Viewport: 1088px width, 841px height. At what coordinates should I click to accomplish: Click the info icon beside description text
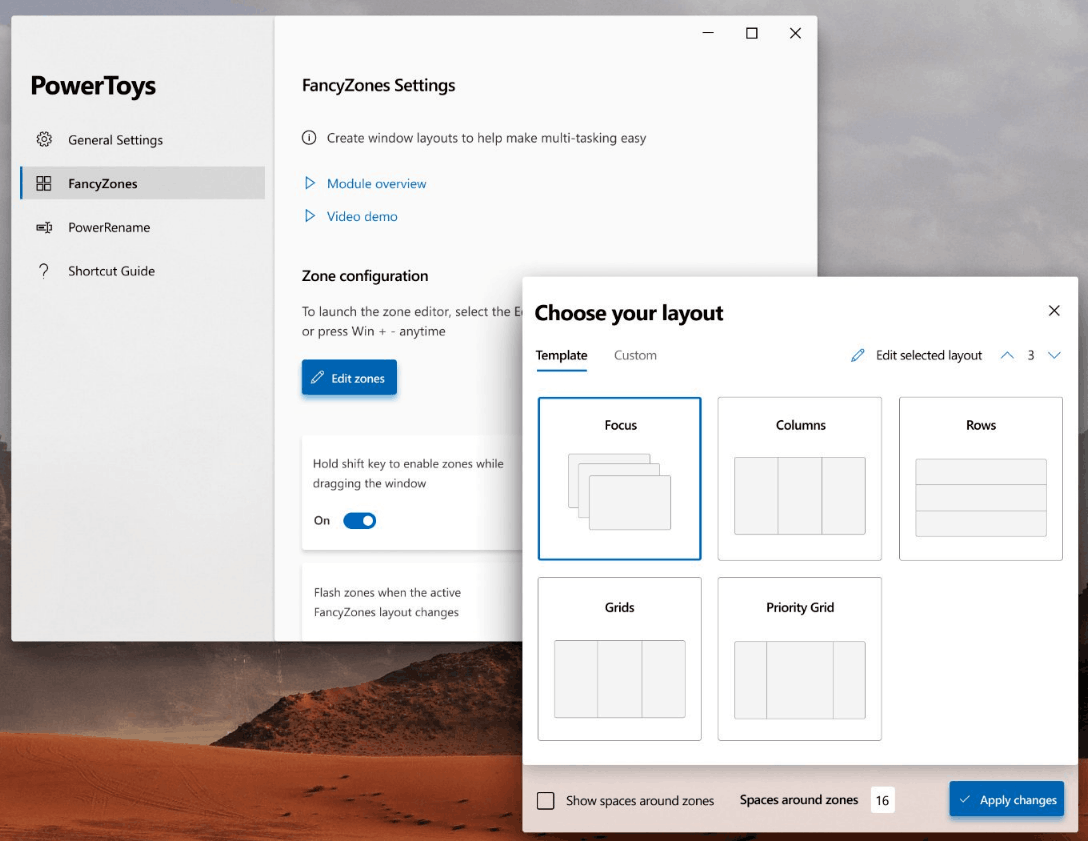coord(309,137)
